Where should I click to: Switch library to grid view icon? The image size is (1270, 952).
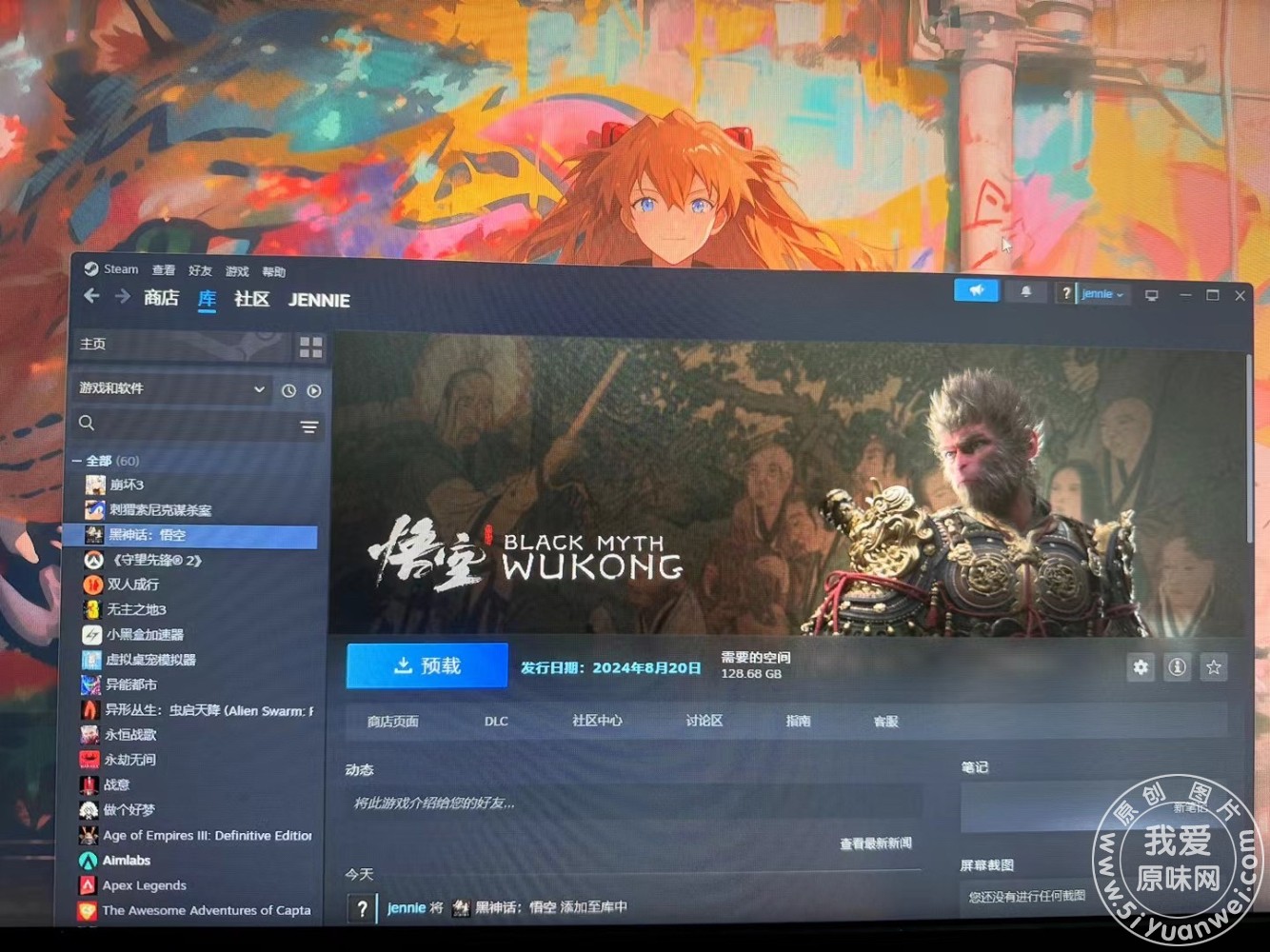coord(310,347)
